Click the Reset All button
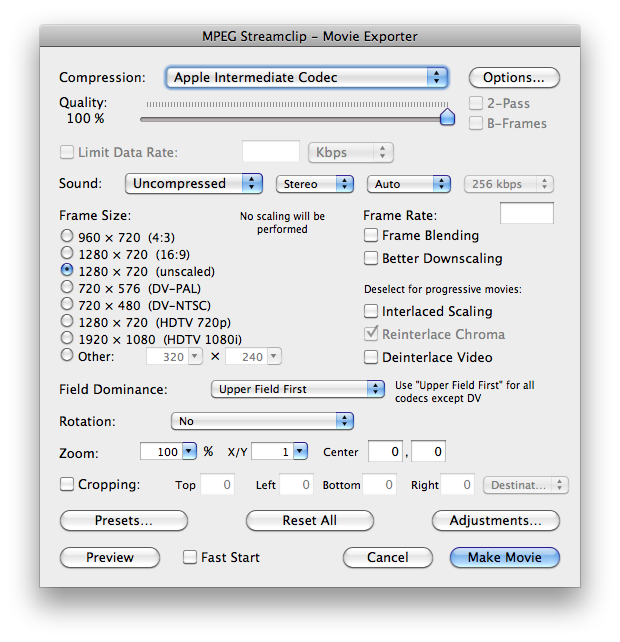Image resolution: width=620 pixels, height=642 pixels. pos(310,520)
